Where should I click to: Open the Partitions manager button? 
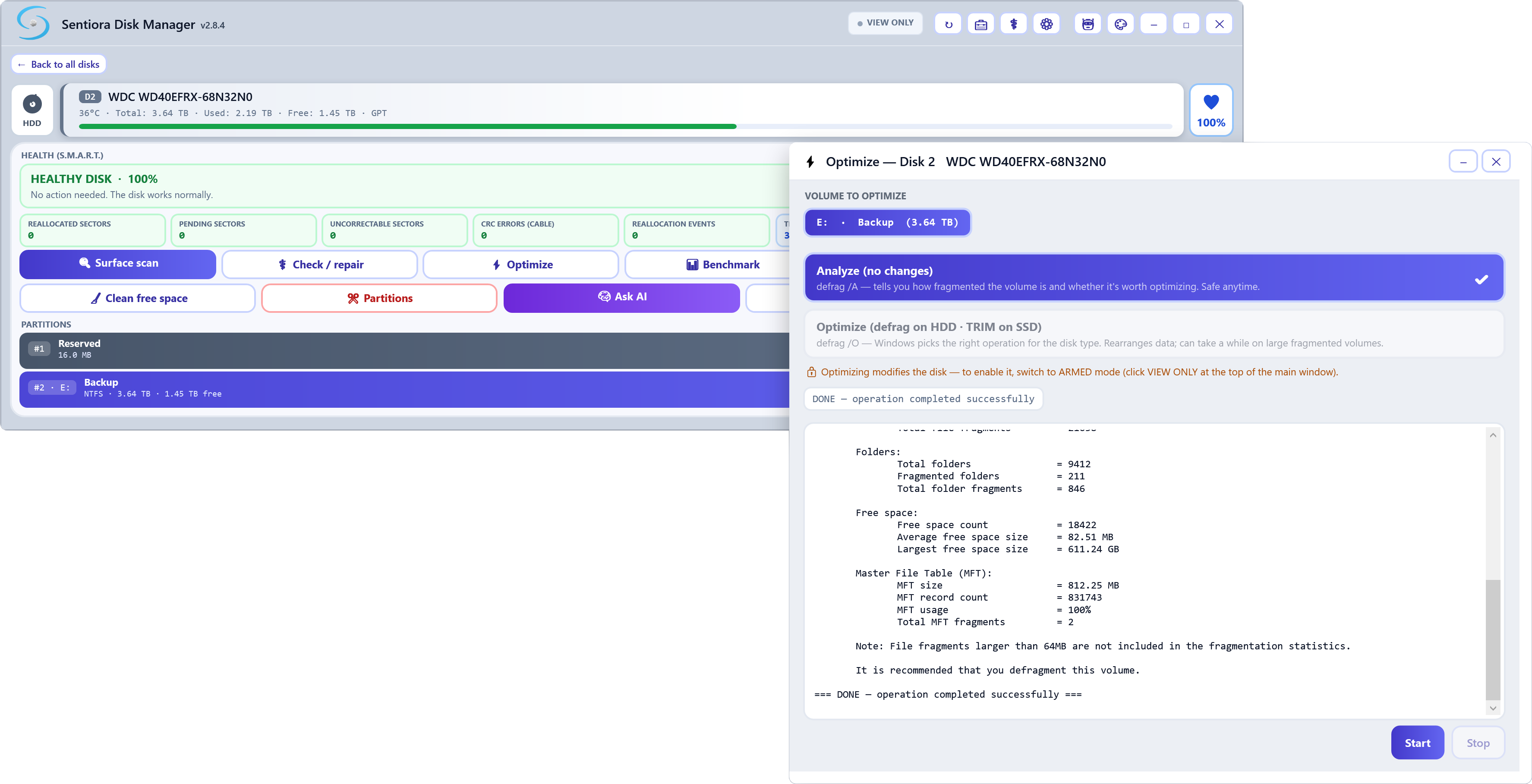point(379,298)
